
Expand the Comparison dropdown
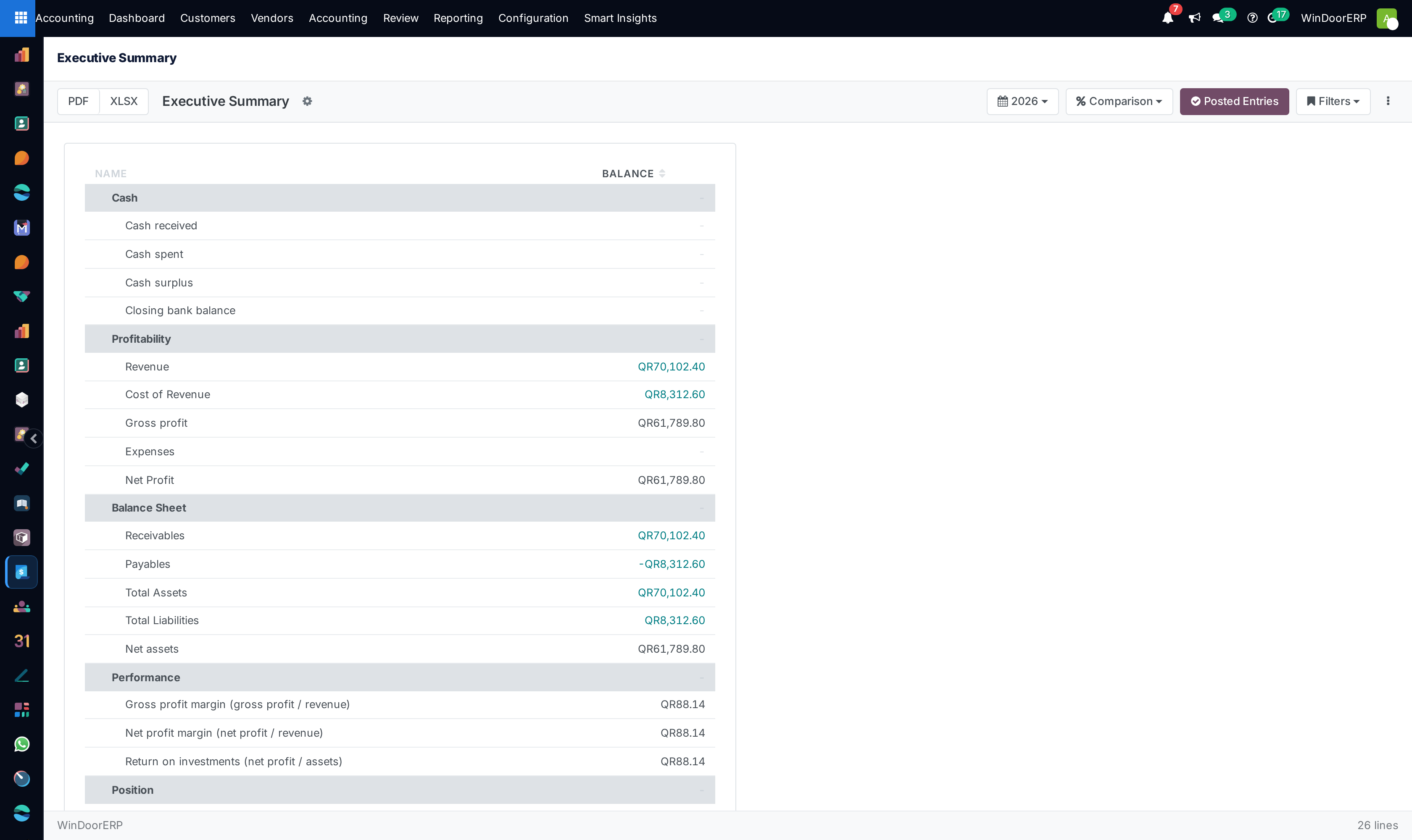(x=1119, y=101)
